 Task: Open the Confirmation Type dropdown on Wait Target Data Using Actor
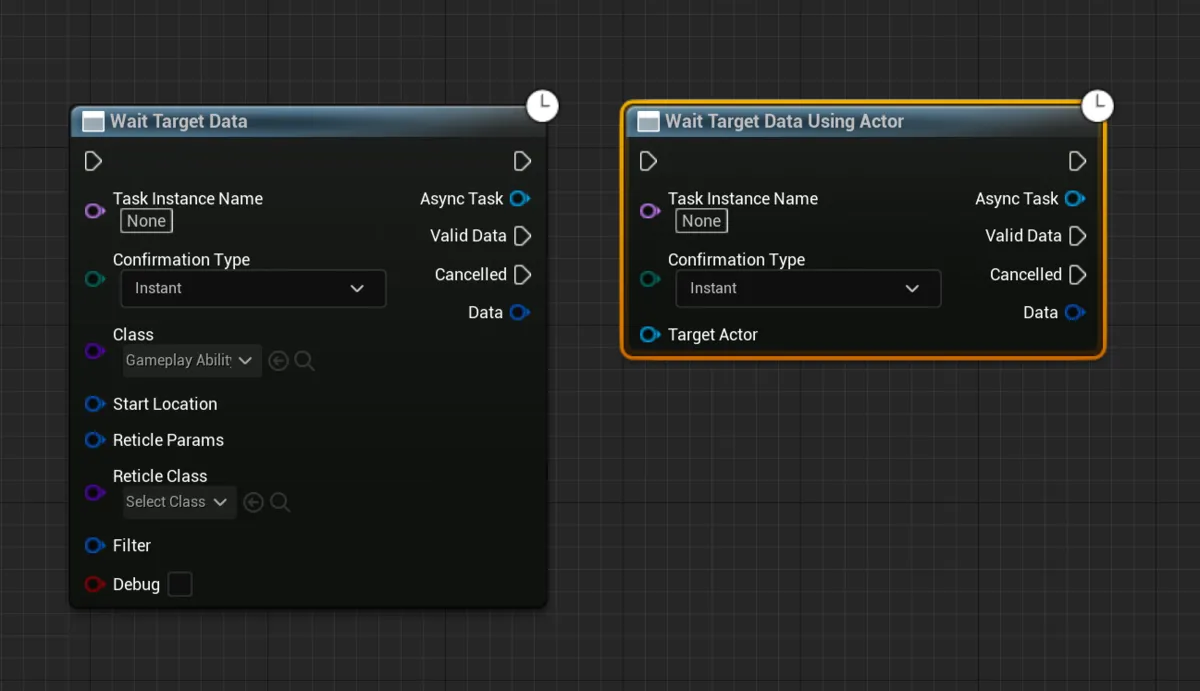pos(808,288)
